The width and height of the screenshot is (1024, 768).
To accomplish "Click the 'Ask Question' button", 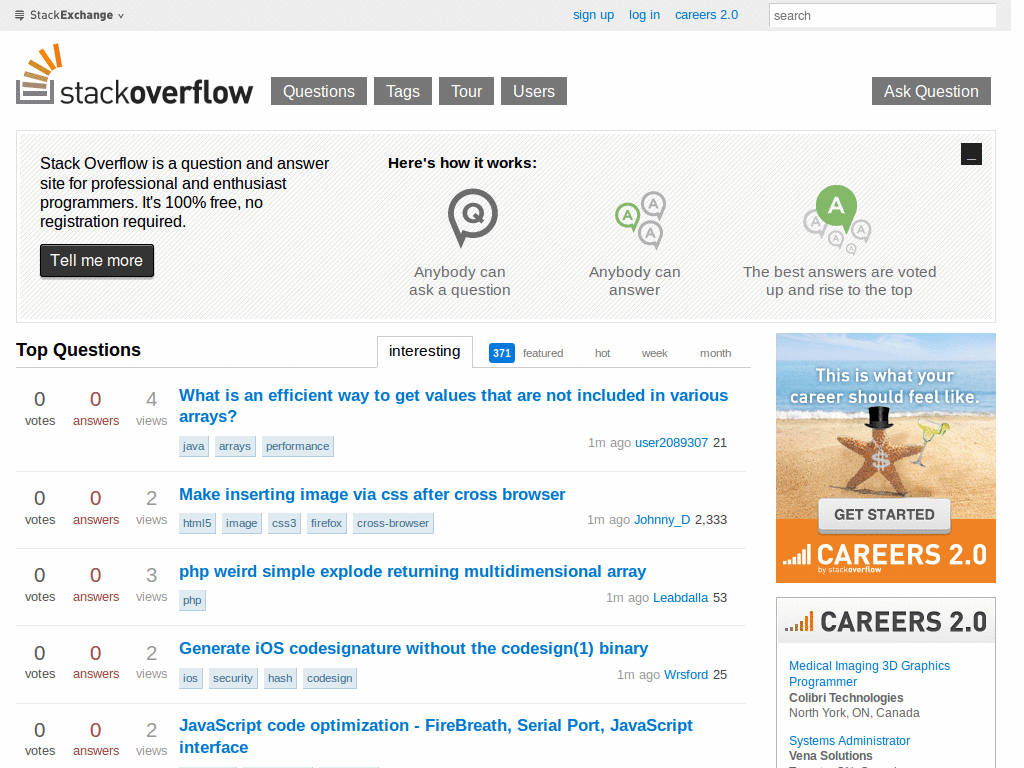I will [930, 91].
